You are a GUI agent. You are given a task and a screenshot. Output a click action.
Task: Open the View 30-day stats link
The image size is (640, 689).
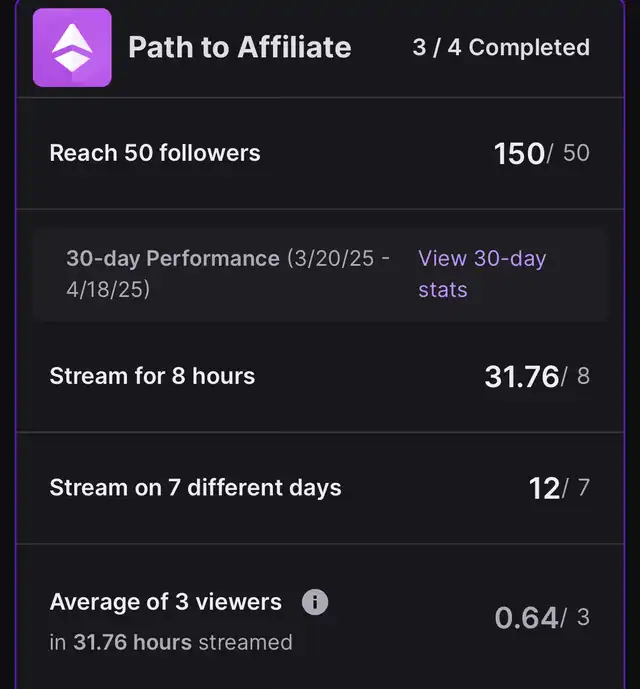pos(481,273)
